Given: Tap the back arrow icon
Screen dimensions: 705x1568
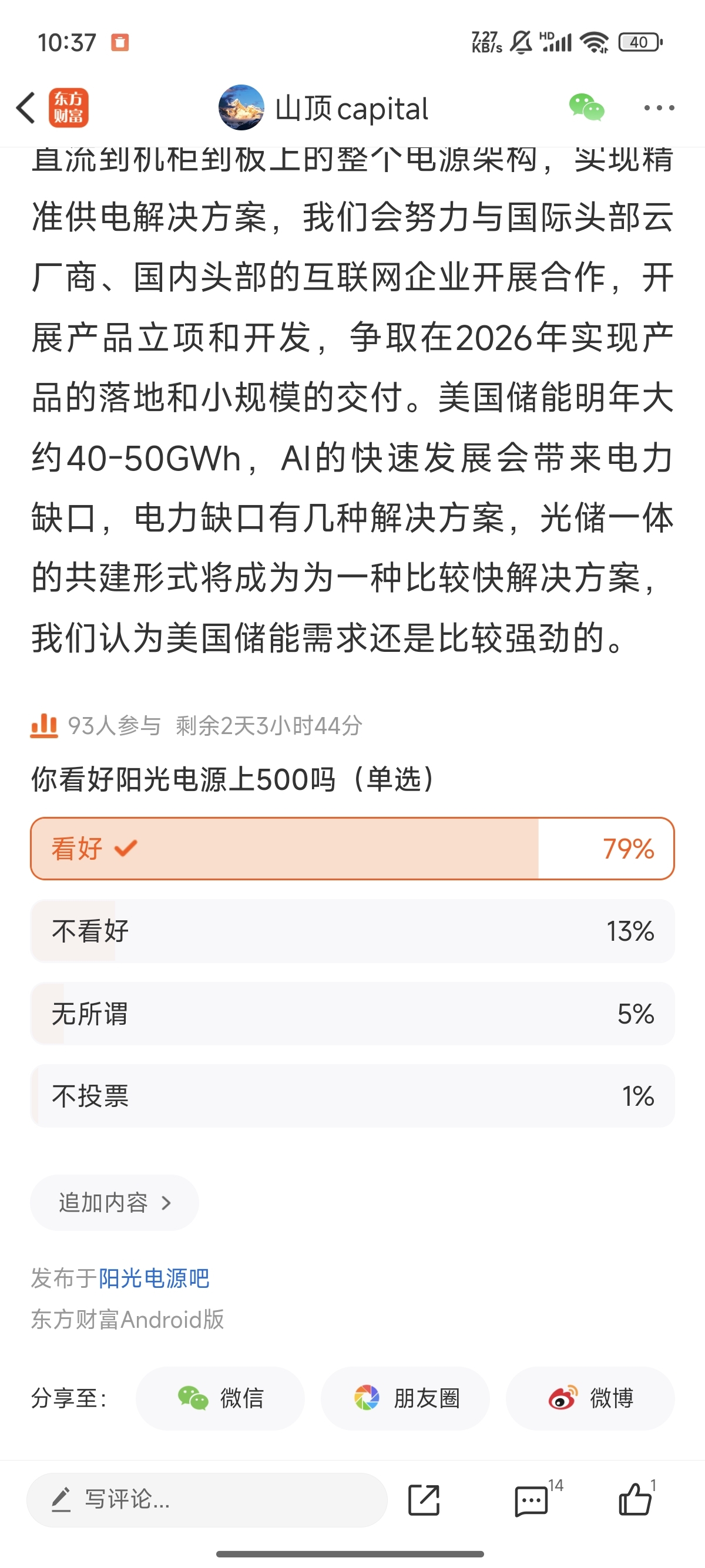Looking at the screenshot, I should tap(26, 108).
